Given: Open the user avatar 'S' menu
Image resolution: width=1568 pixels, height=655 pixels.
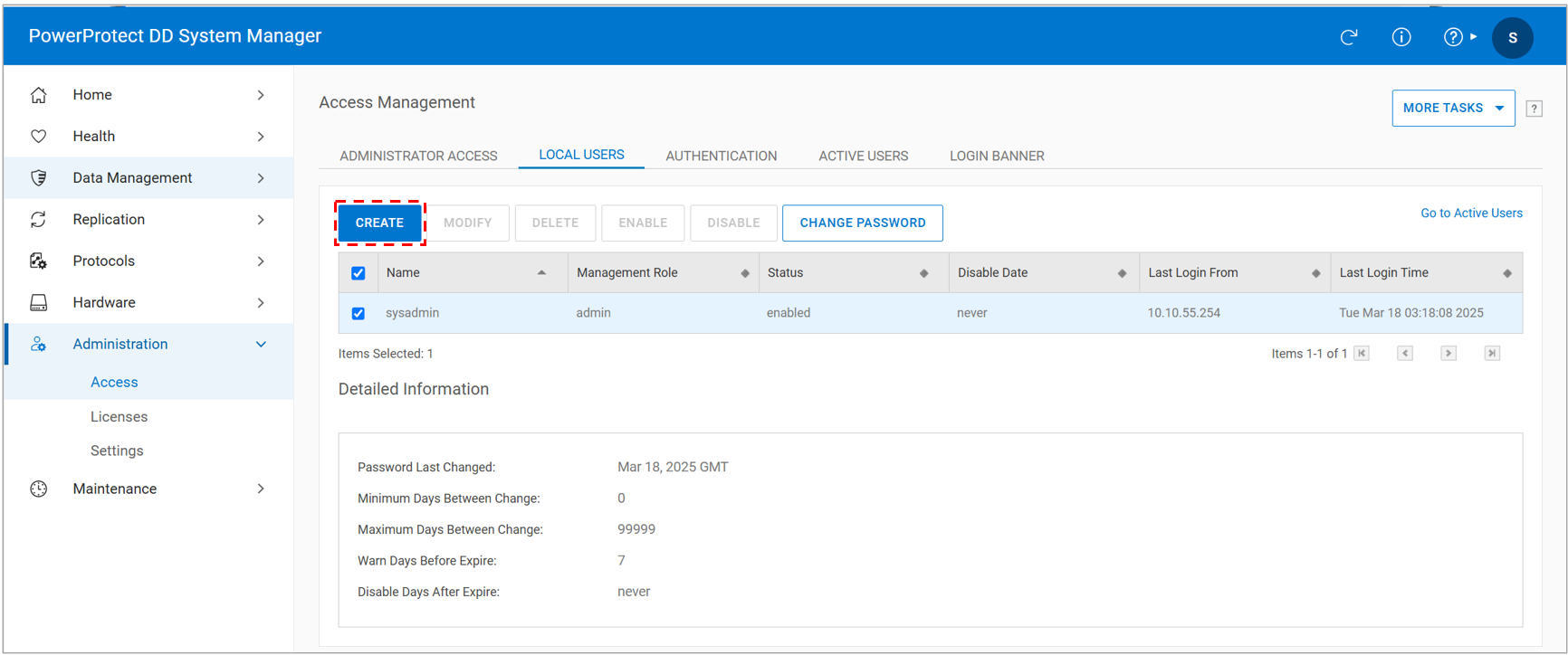Looking at the screenshot, I should pos(1513,38).
